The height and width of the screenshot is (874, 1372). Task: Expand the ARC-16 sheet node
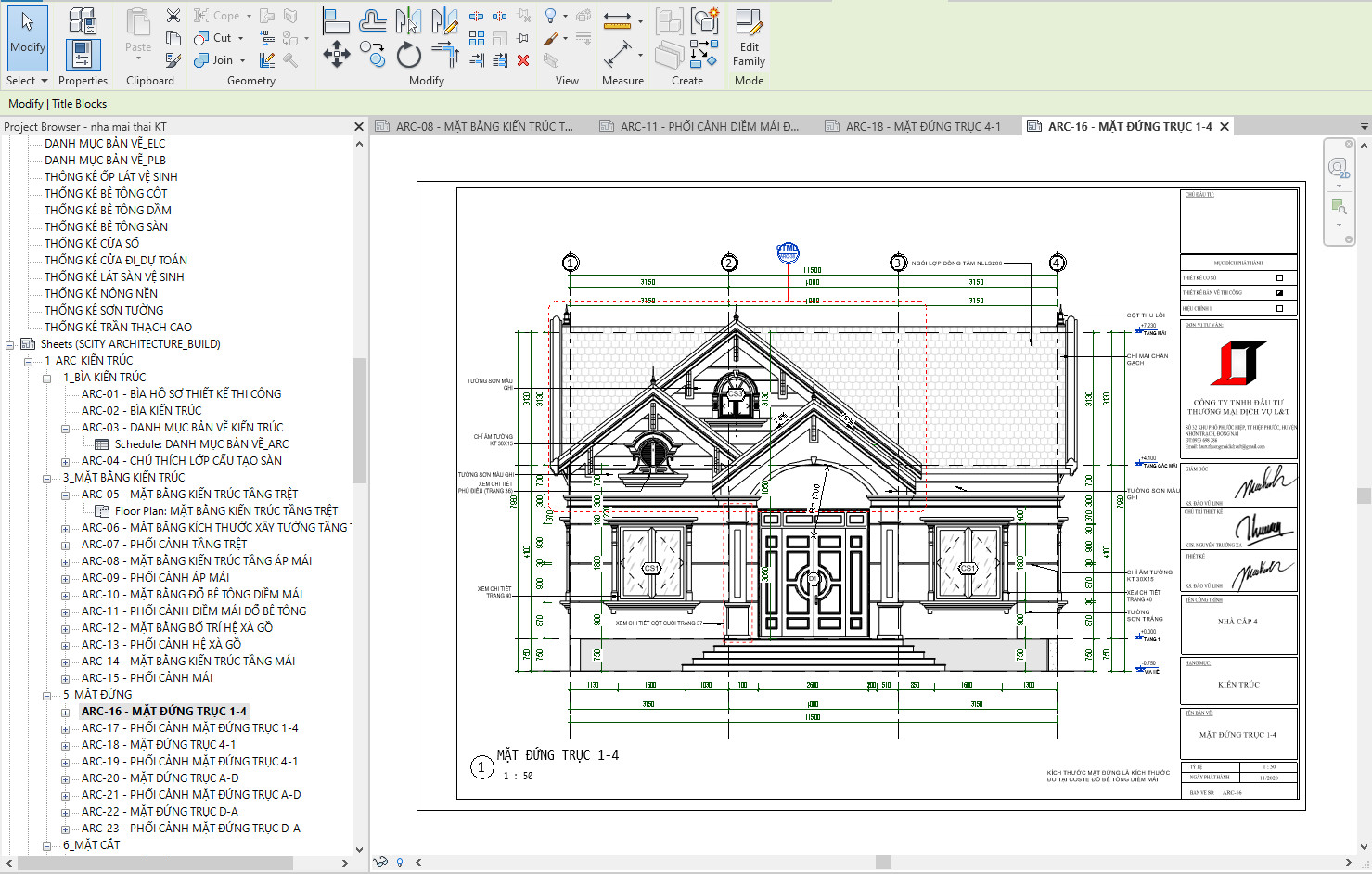point(66,712)
